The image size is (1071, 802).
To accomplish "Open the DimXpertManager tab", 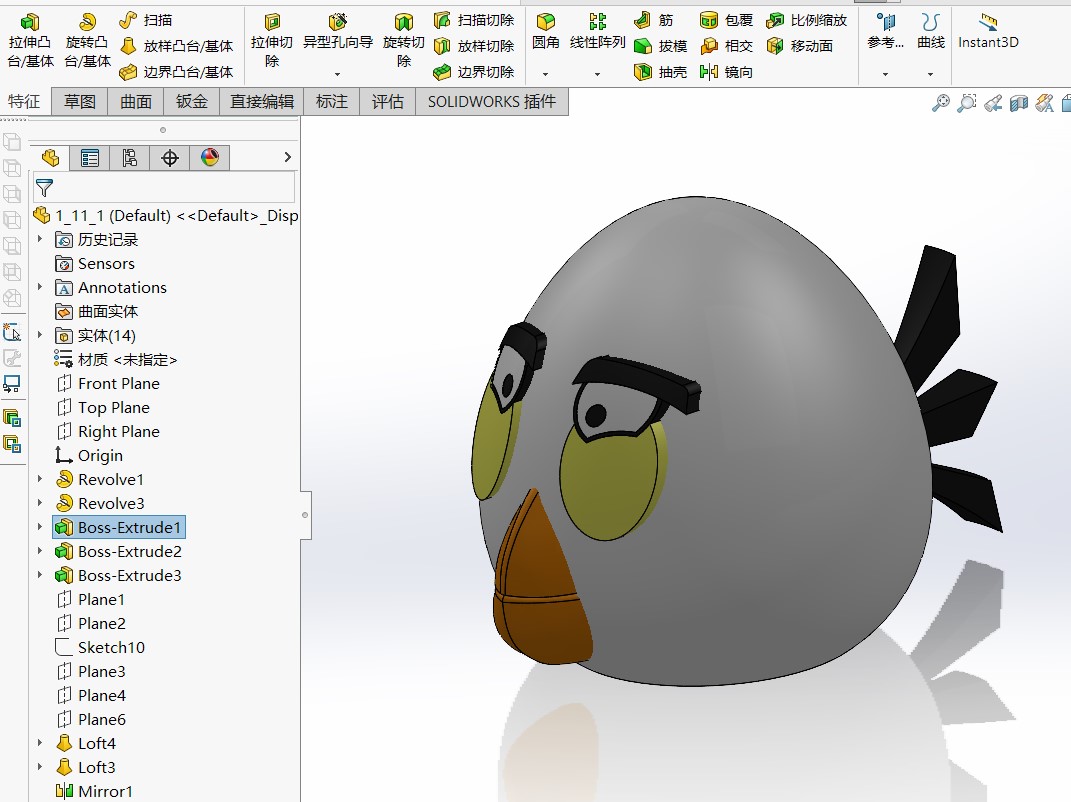I will [170, 158].
